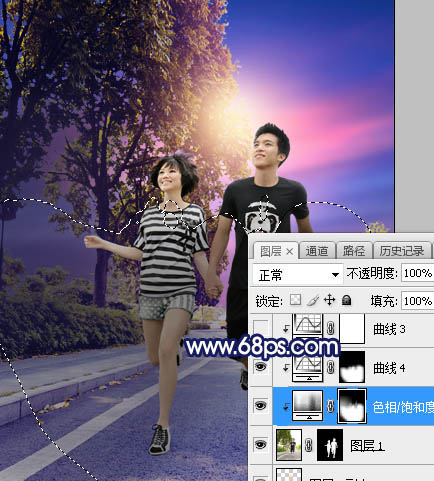Image resolution: width=434 pixels, height=481 pixels.
Task: Enable lock position move icon
Action: pos(329,300)
